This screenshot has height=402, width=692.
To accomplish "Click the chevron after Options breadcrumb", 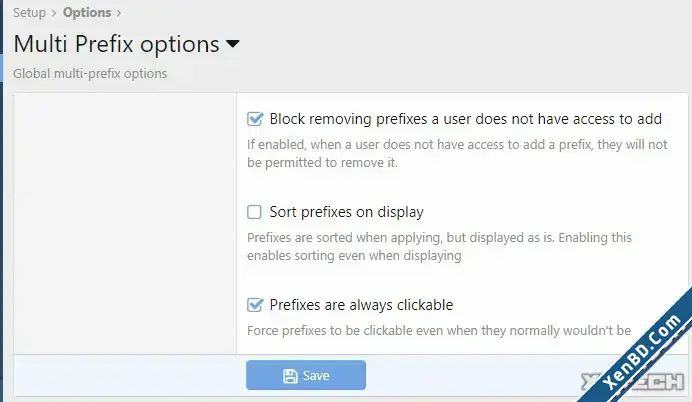I will tap(118, 13).
